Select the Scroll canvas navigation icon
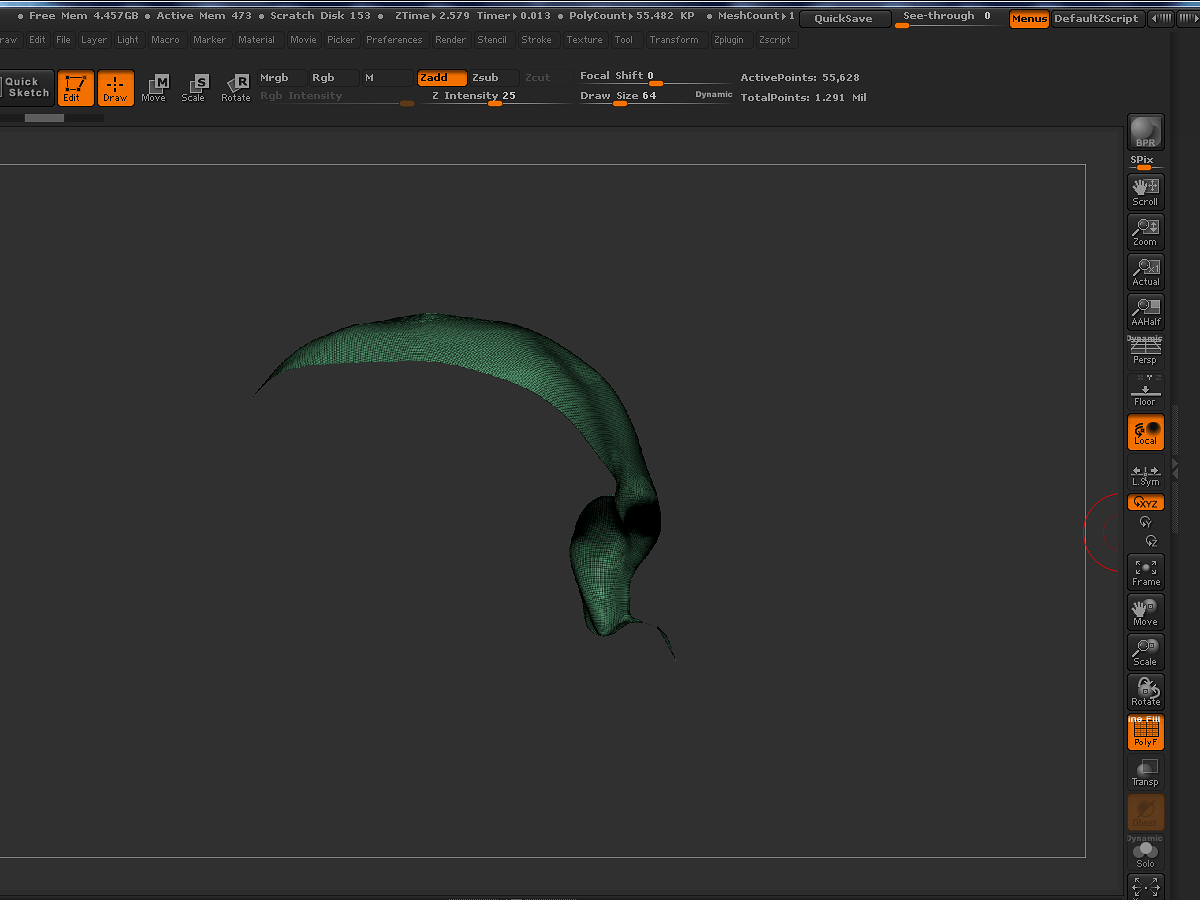 pyautogui.click(x=1145, y=191)
